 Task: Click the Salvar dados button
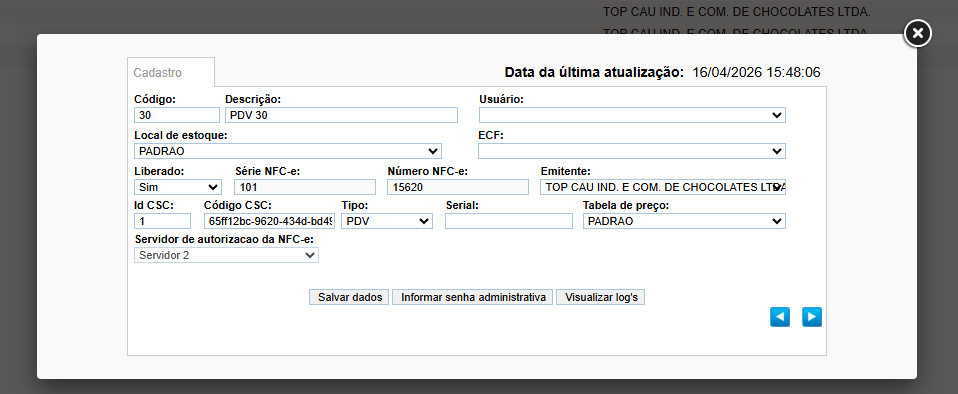click(349, 297)
